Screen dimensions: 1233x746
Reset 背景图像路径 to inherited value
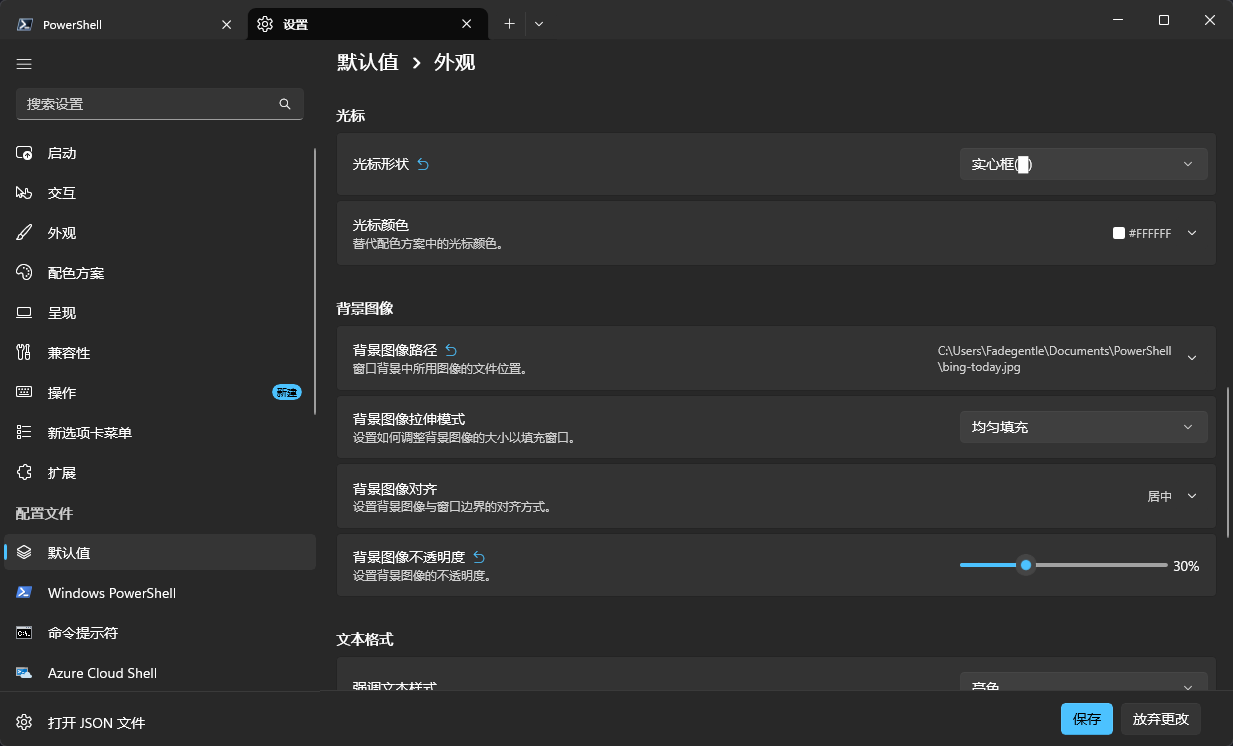tap(451, 350)
